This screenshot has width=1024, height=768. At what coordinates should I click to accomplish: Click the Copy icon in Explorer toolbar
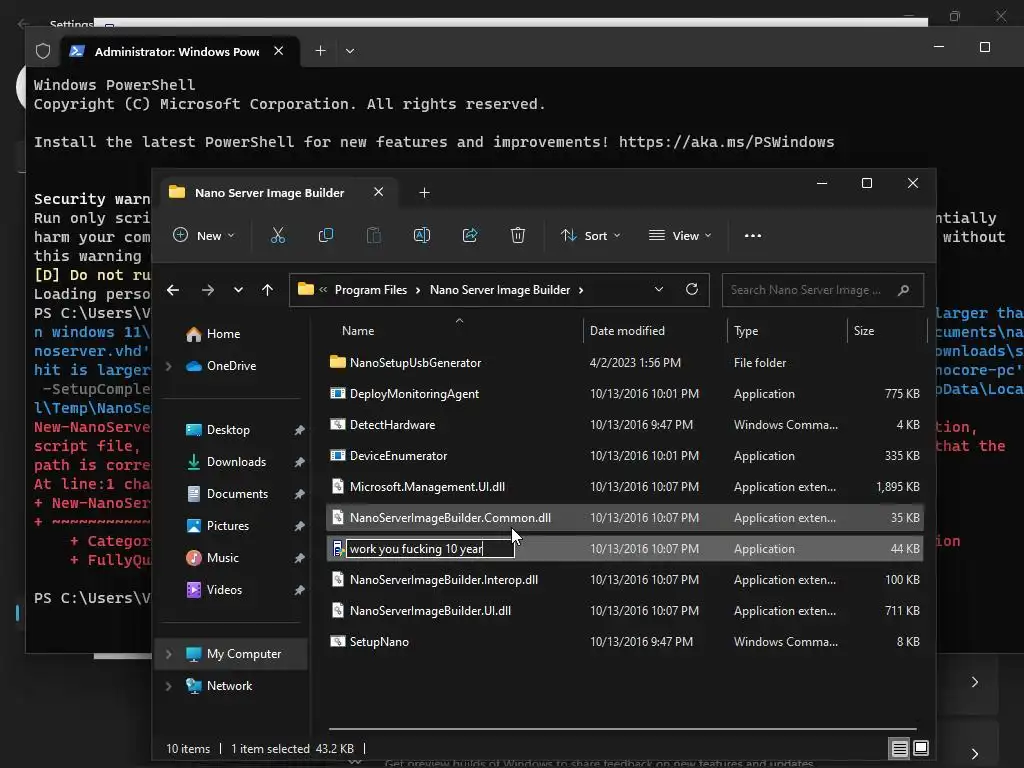[x=325, y=236]
